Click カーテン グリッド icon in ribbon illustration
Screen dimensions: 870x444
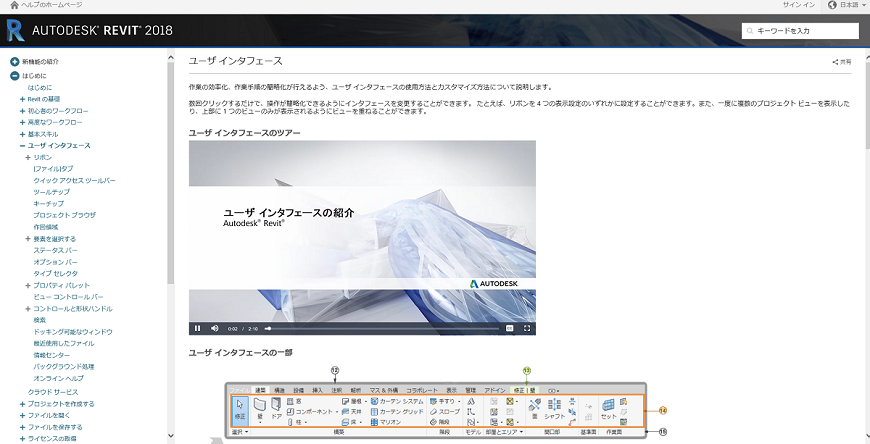pos(375,412)
